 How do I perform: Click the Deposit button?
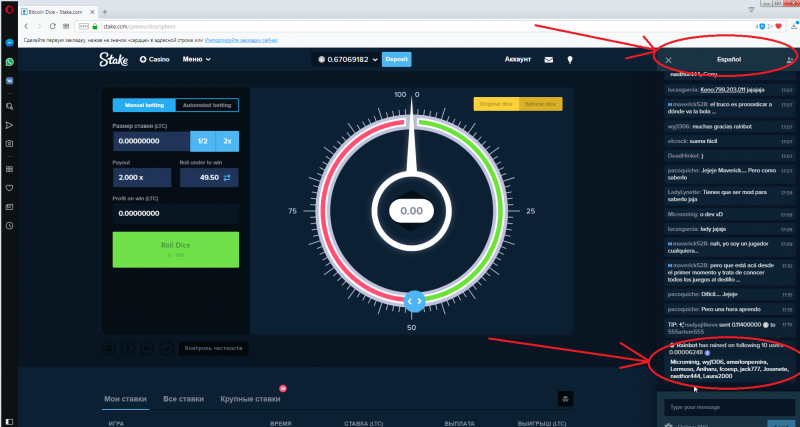pos(396,59)
